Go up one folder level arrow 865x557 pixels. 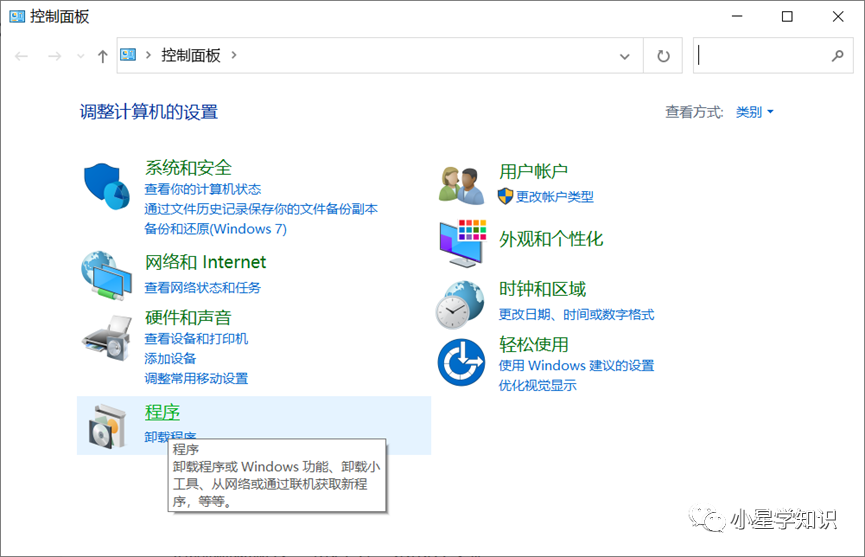pos(102,56)
